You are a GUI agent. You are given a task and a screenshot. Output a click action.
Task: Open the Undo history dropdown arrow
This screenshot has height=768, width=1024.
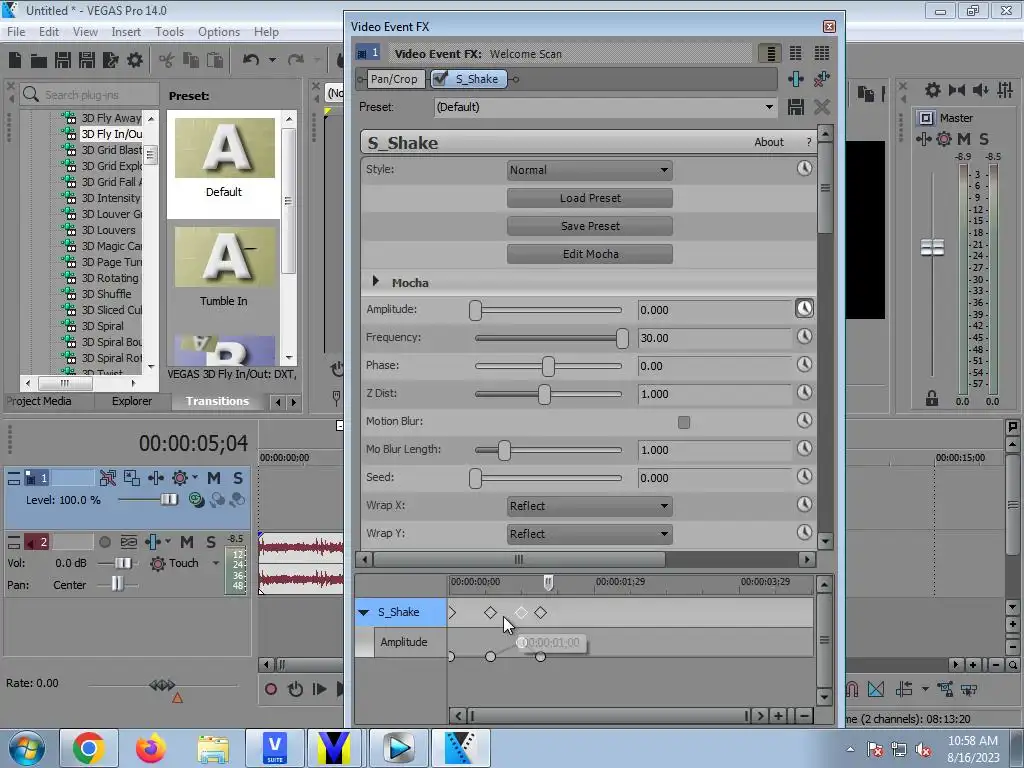pyautogui.click(x=272, y=60)
